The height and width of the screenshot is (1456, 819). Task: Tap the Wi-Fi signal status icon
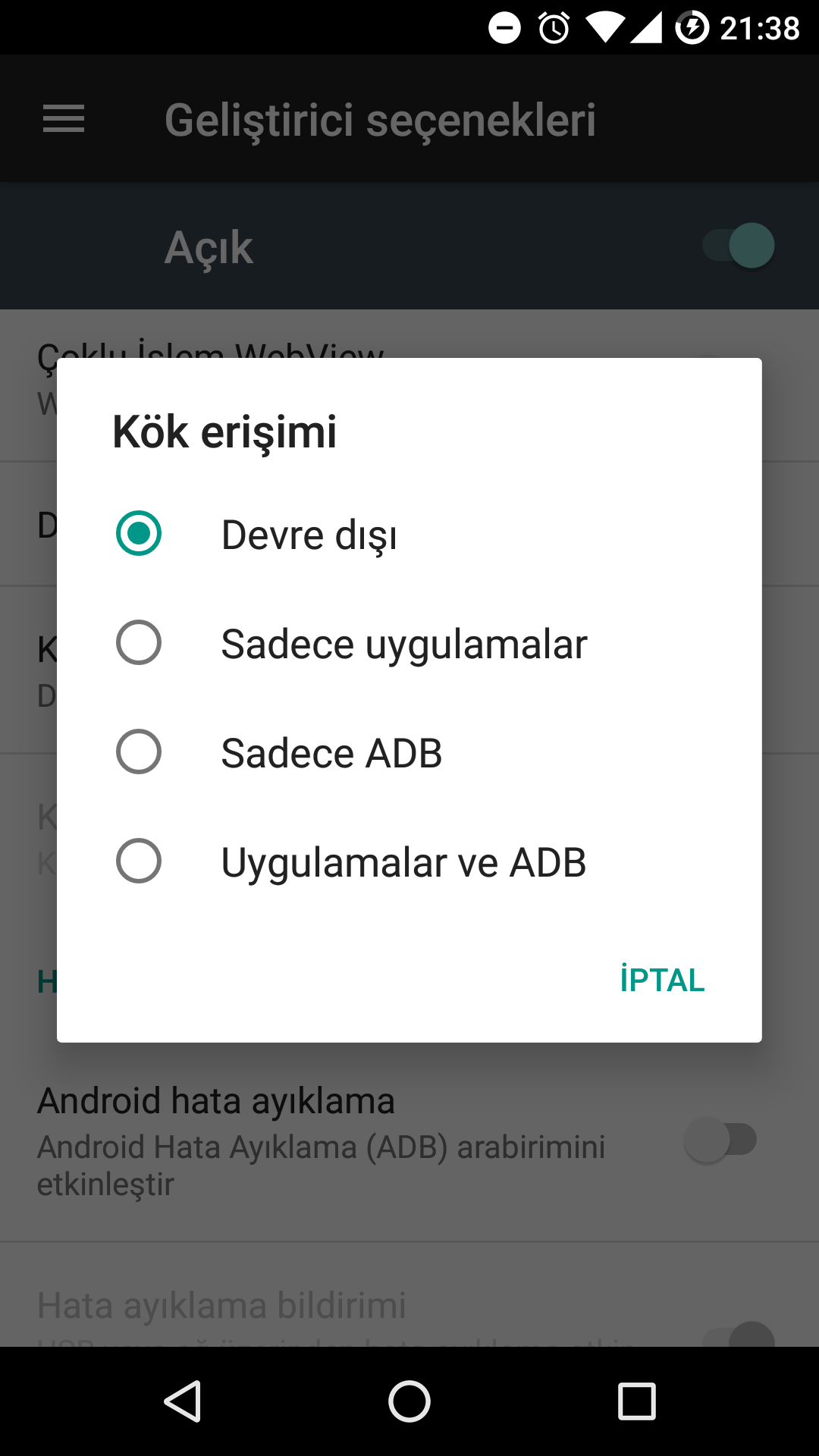pos(605,28)
